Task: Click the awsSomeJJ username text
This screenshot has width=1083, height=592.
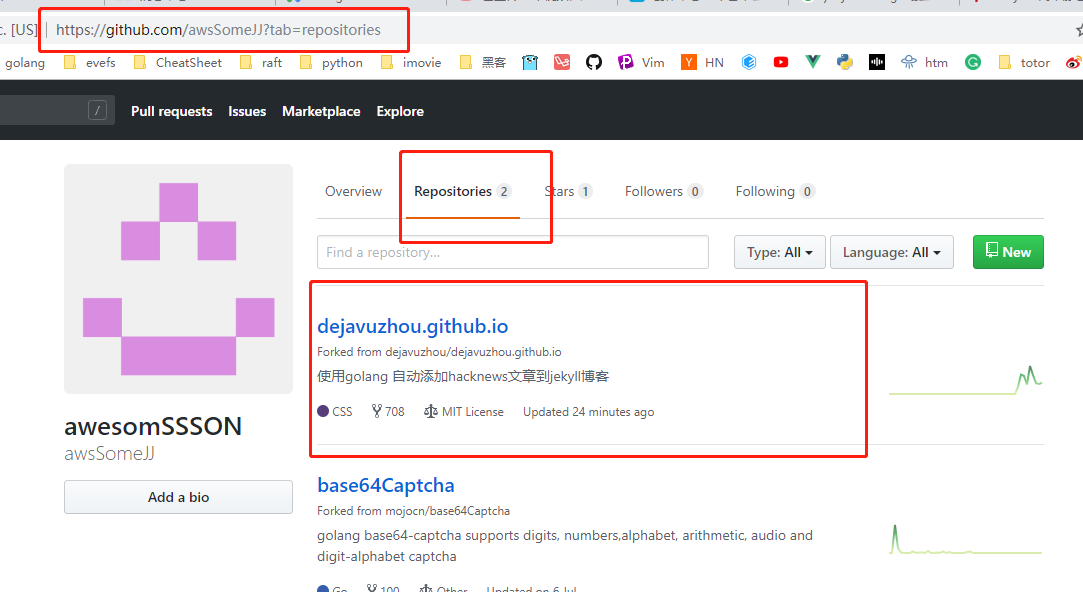Action: tap(109, 454)
